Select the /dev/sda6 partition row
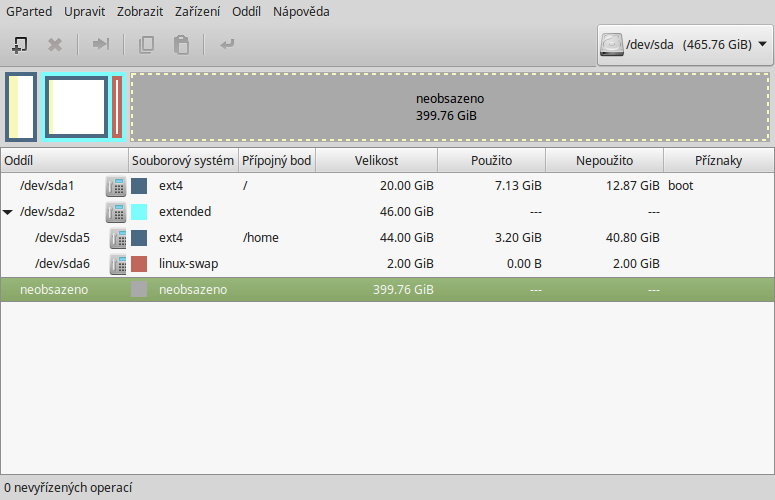The image size is (775, 500). 388,264
